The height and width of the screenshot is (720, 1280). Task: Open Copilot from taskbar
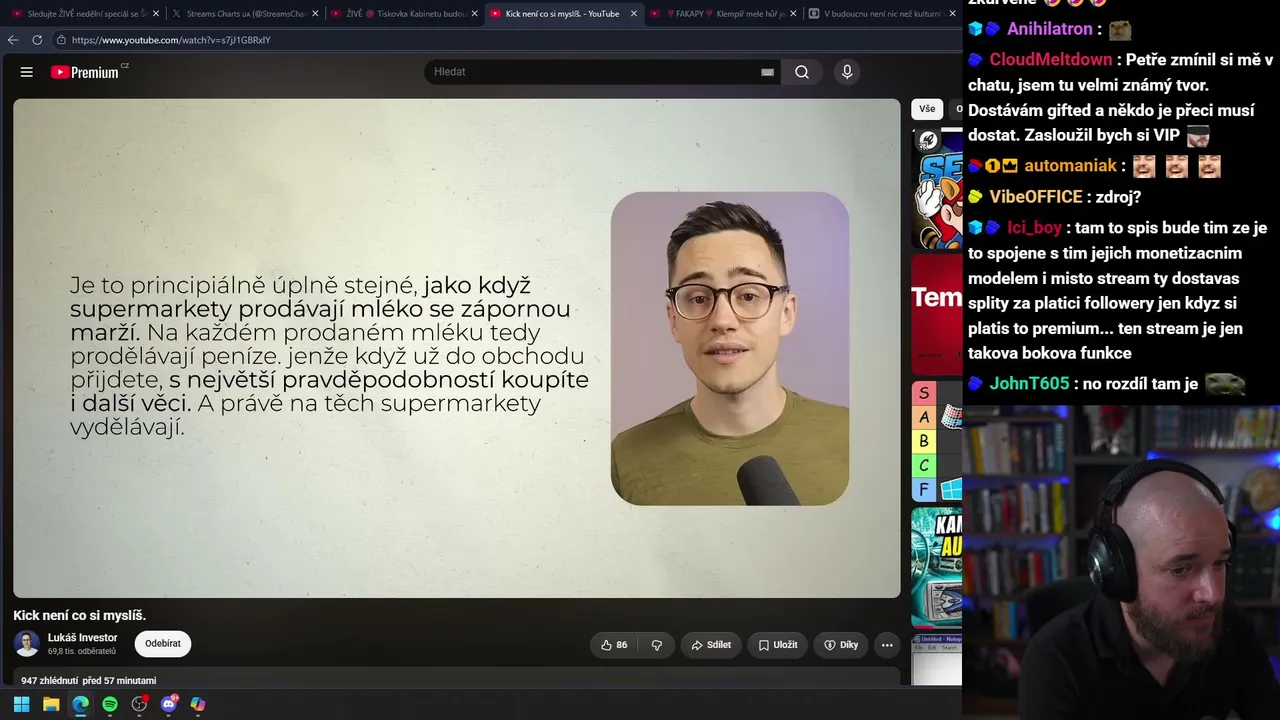(198, 704)
